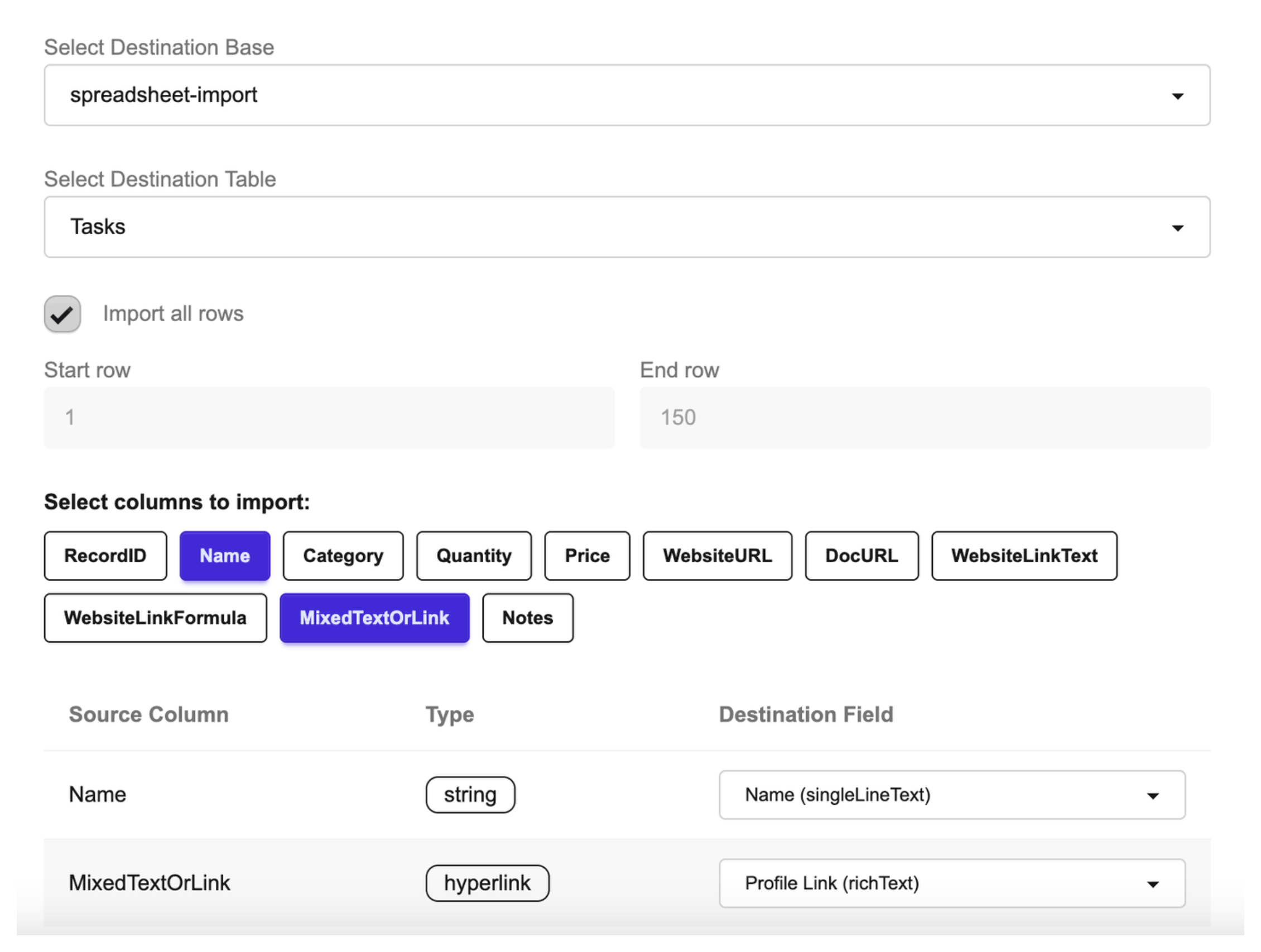Viewport: 1261px width, 952px height.
Task: Uncheck the Import all rows checkbox
Action: coord(61,313)
